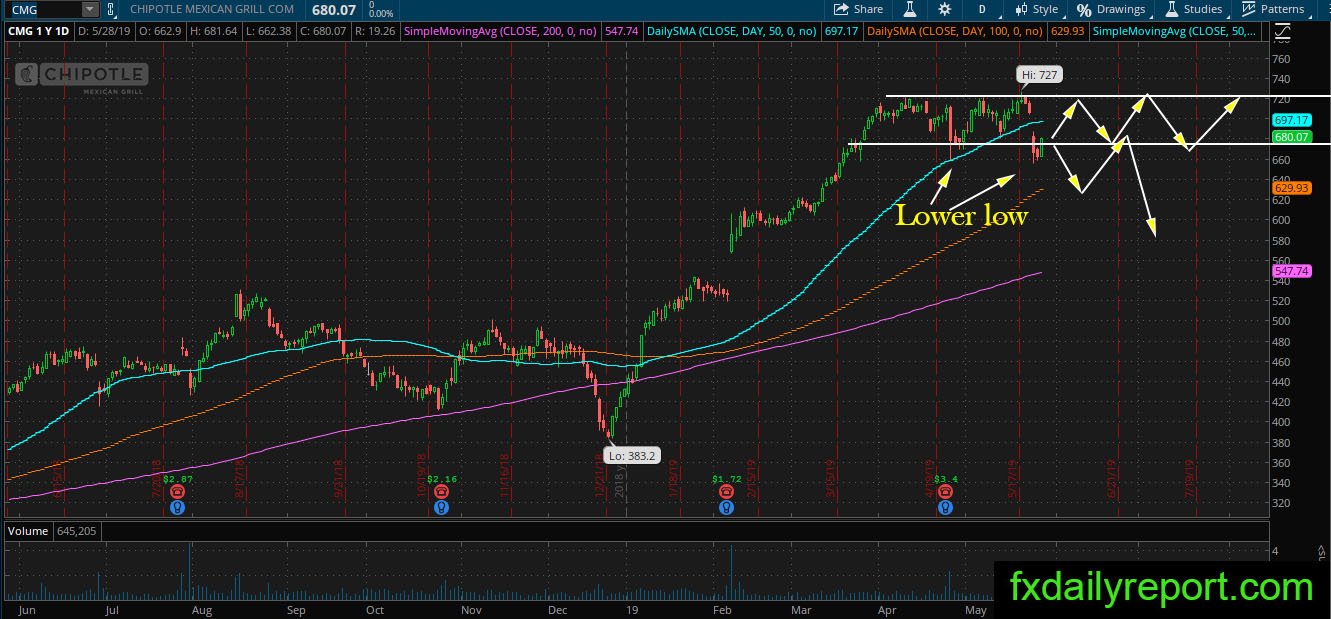
Task: Click the R: 19.26 range value
Action: [376, 32]
